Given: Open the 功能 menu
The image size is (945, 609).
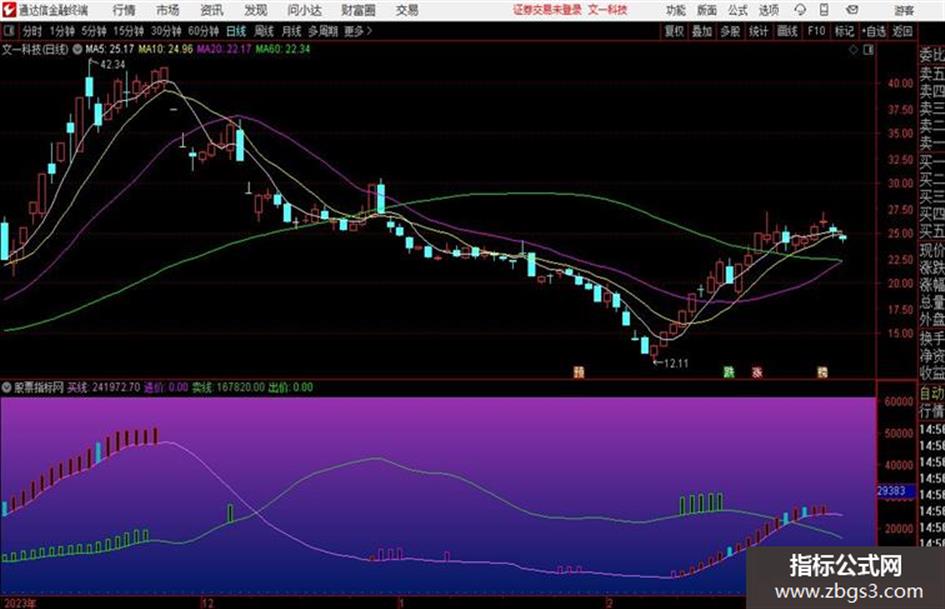Looking at the screenshot, I should click(676, 10).
